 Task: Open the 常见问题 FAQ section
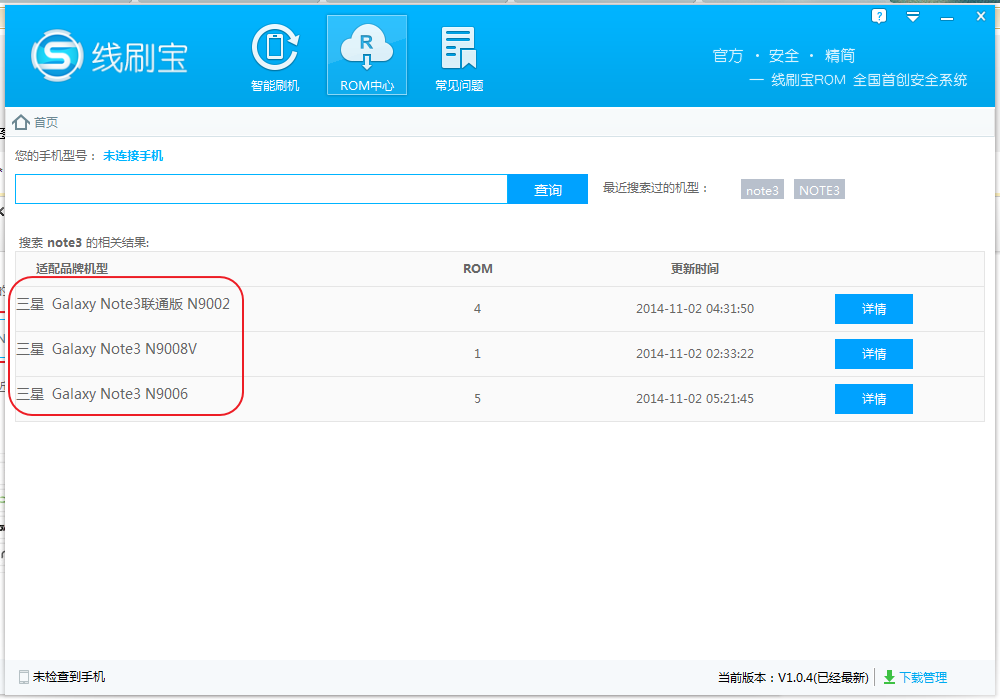[459, 57]
